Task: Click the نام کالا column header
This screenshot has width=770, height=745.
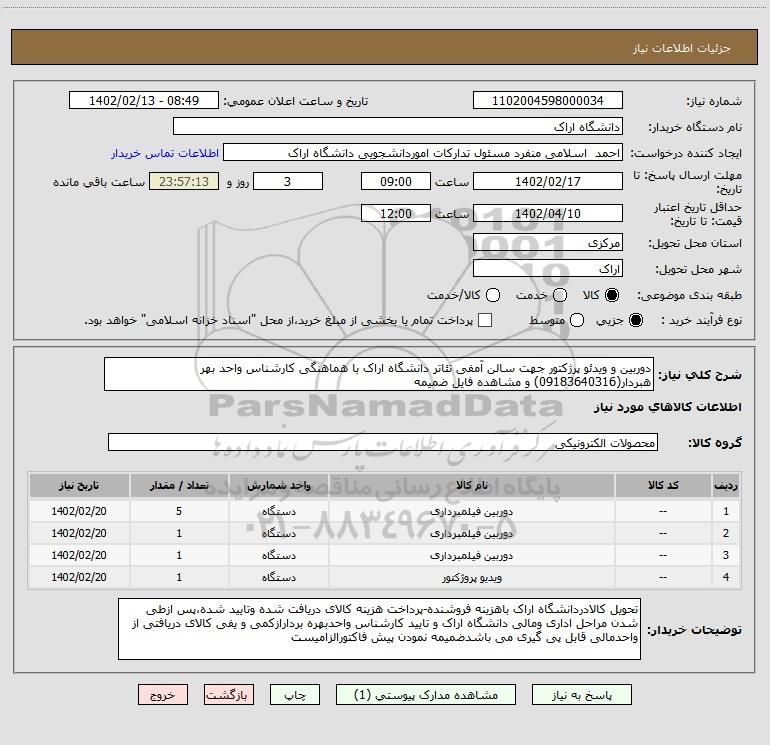Action: pyautogui.click(x=471, y=486)
